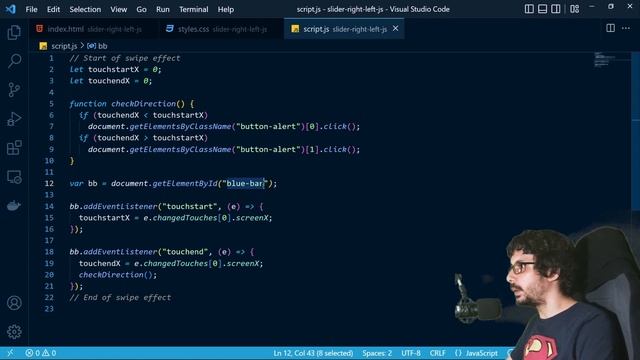
Task: Toggle the primary side bar layout icon
Action: (529, 9)
